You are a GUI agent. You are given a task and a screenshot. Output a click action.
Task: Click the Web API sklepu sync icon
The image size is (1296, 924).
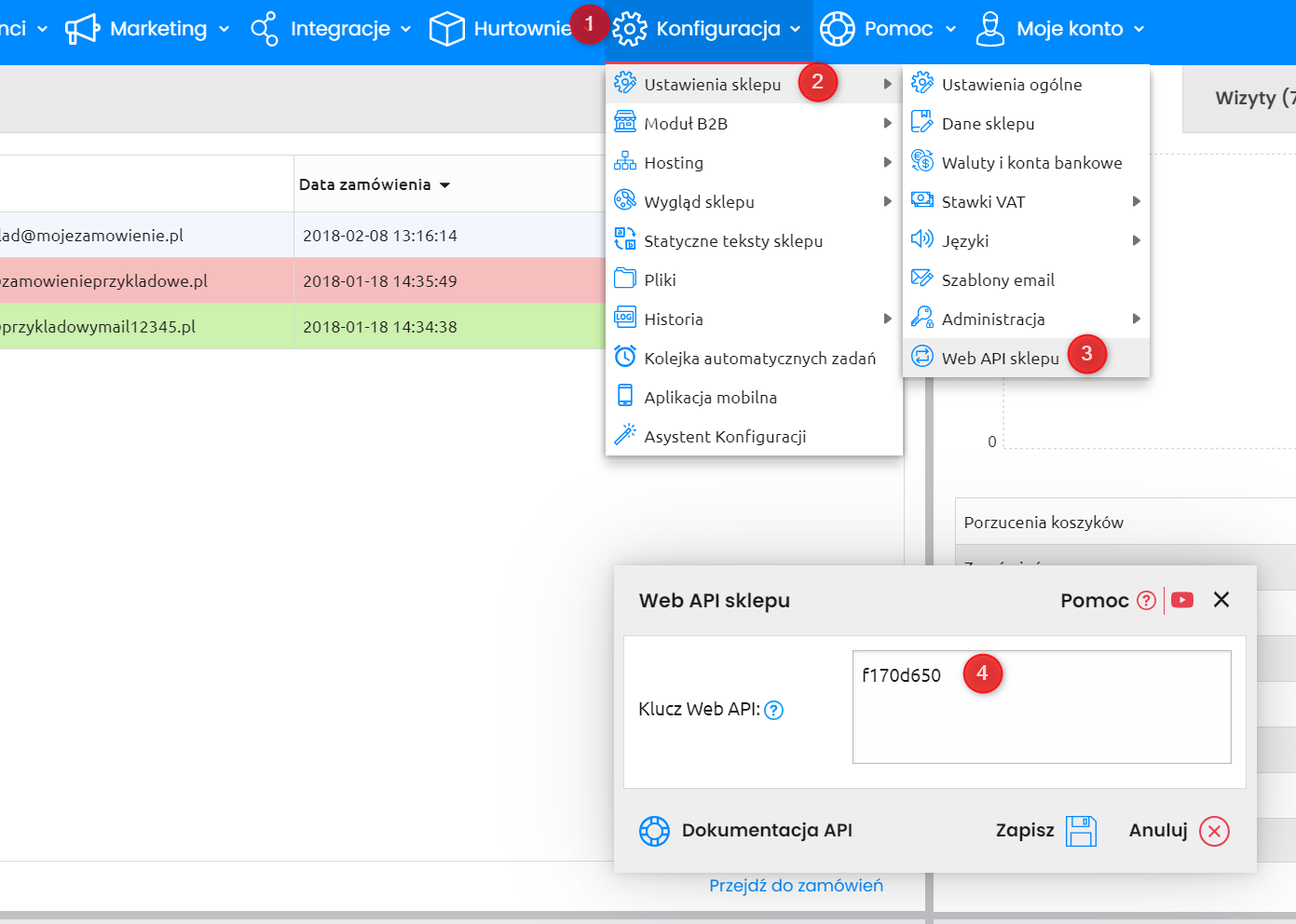click(x=922, y=357)
